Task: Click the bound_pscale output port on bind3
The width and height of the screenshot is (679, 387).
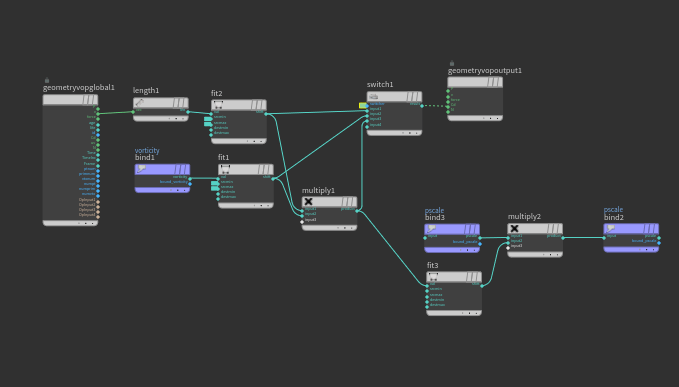Action: pos(480,244)
